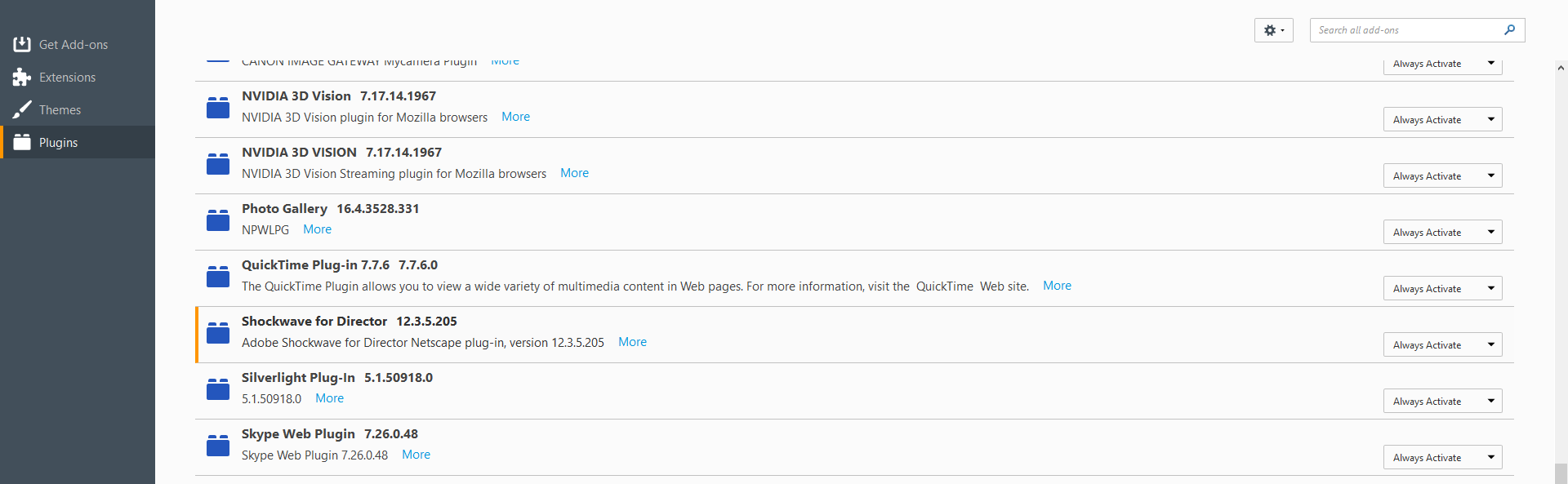1568x484 pixels.
Task: Open Photo Gallery activation dropdown
Action: tap(1442, 233)
